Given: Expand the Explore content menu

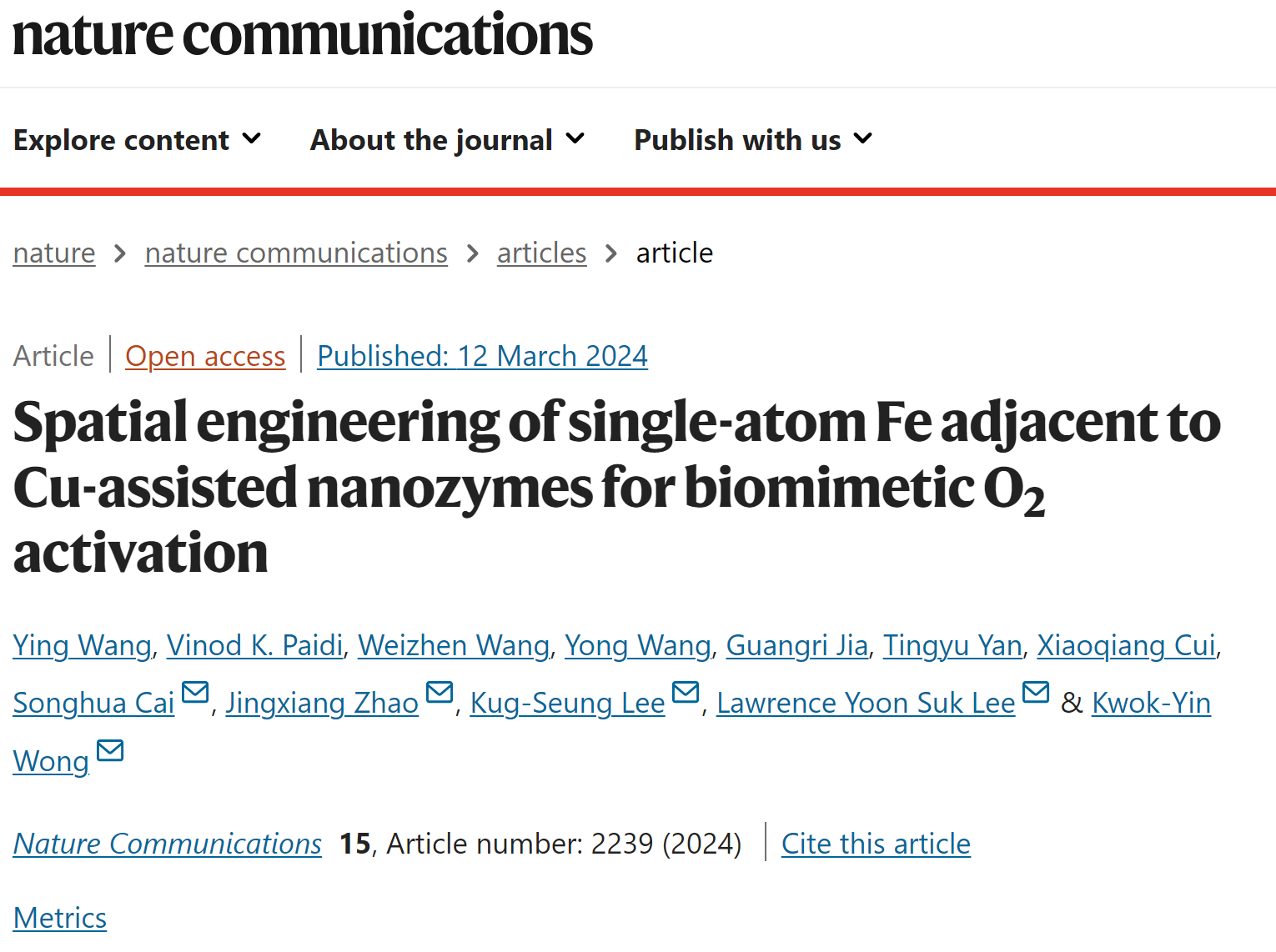Looking at the screenshot, I should tap(138, 140).
